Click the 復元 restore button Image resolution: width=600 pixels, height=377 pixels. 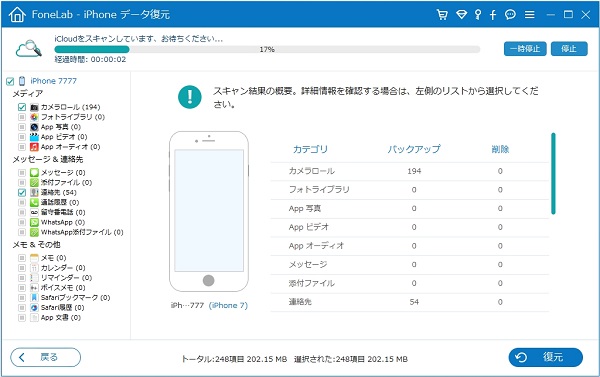(546, 357)
